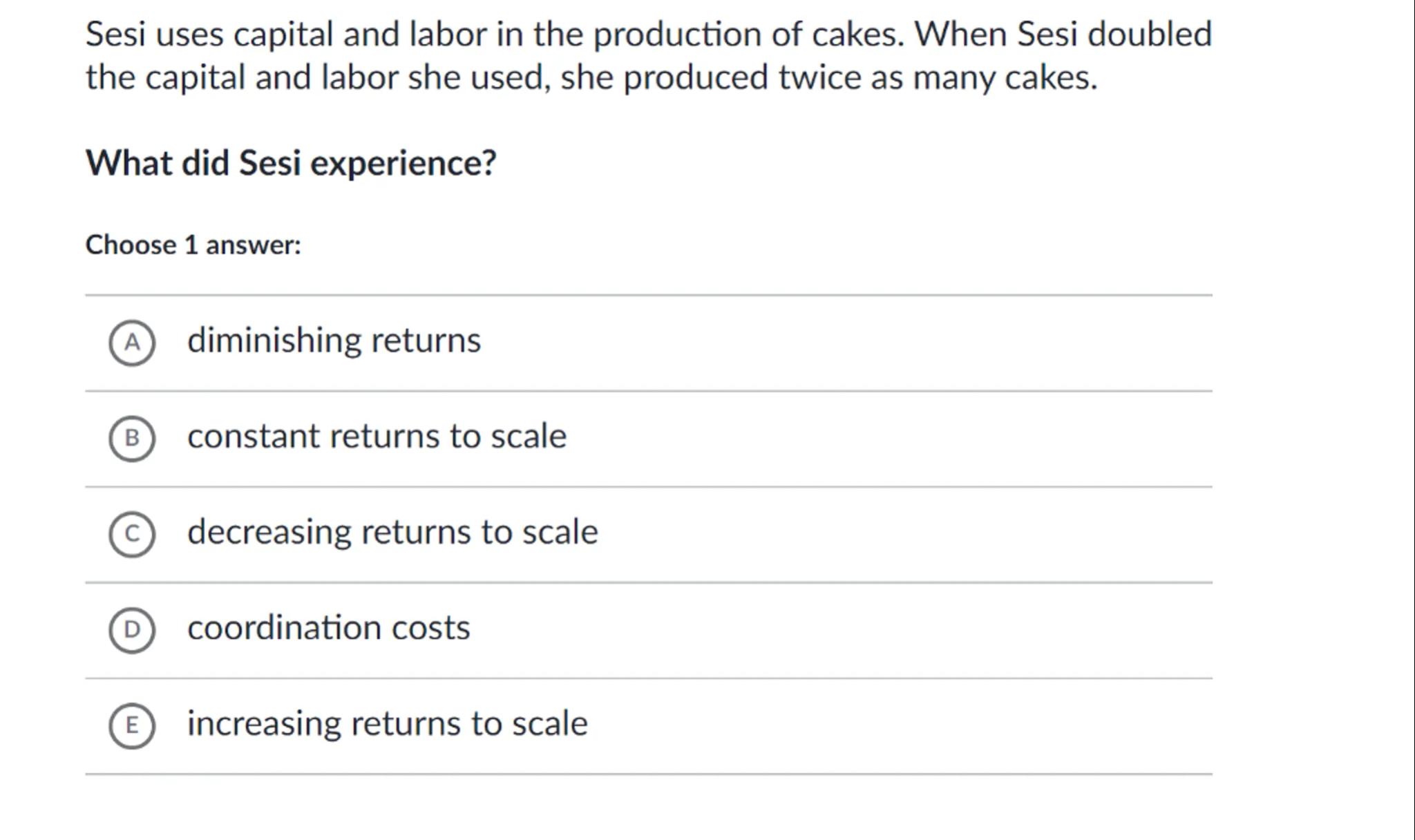Click the "Choose 1 answer:" label

(193, 245)
